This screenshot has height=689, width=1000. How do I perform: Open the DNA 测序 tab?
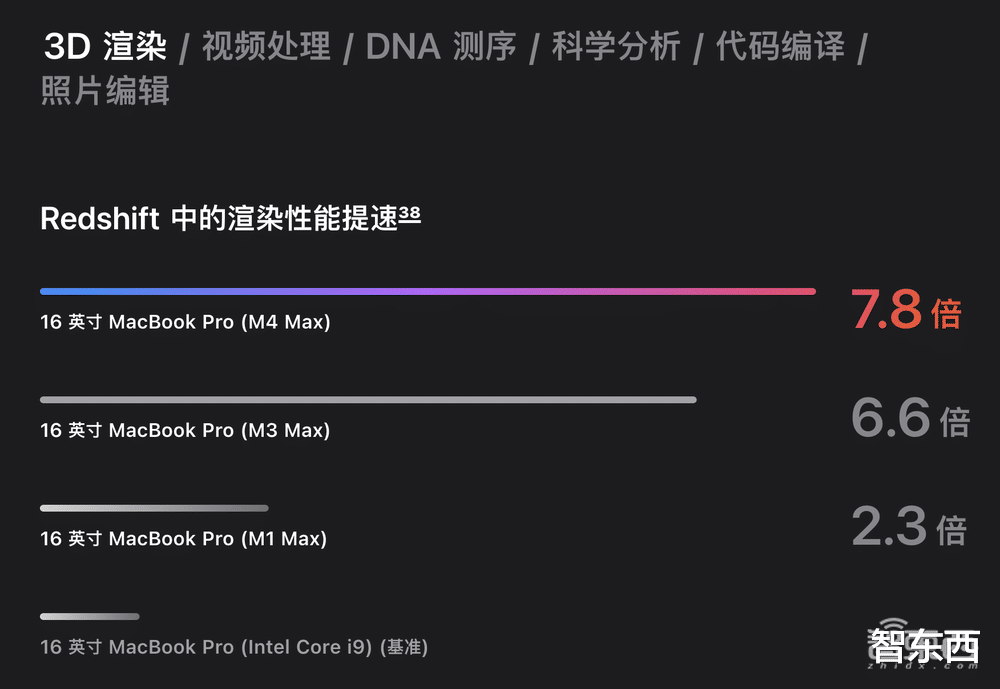pyautogui.click(x=441, y=47)
